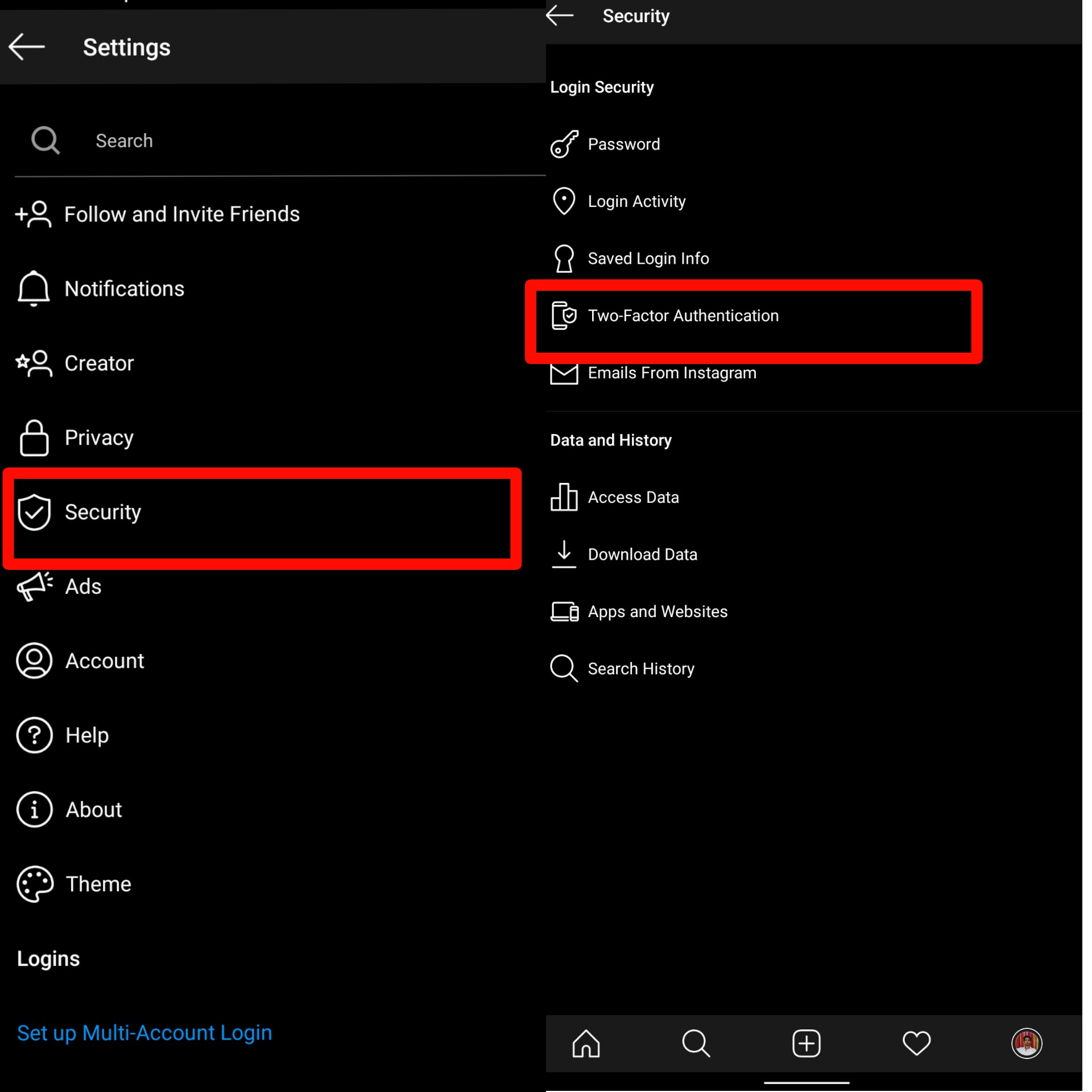
Task: Click Set up Multi-Account Login link
Action: click(144, 1033)
